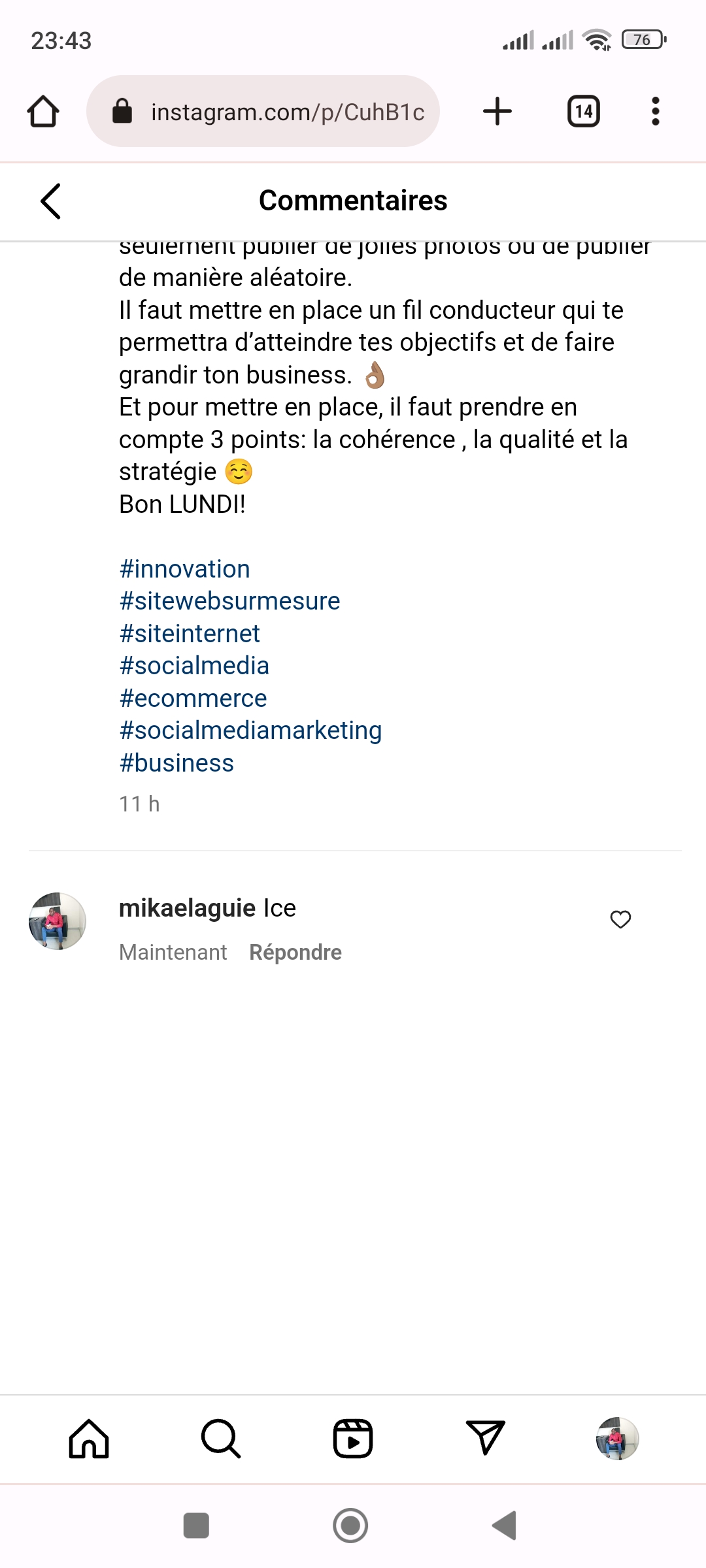This screenshot has height=1568, width=706.
Task: Tap Répondre under mikaelaguie comment
Action: coord(295,953)
